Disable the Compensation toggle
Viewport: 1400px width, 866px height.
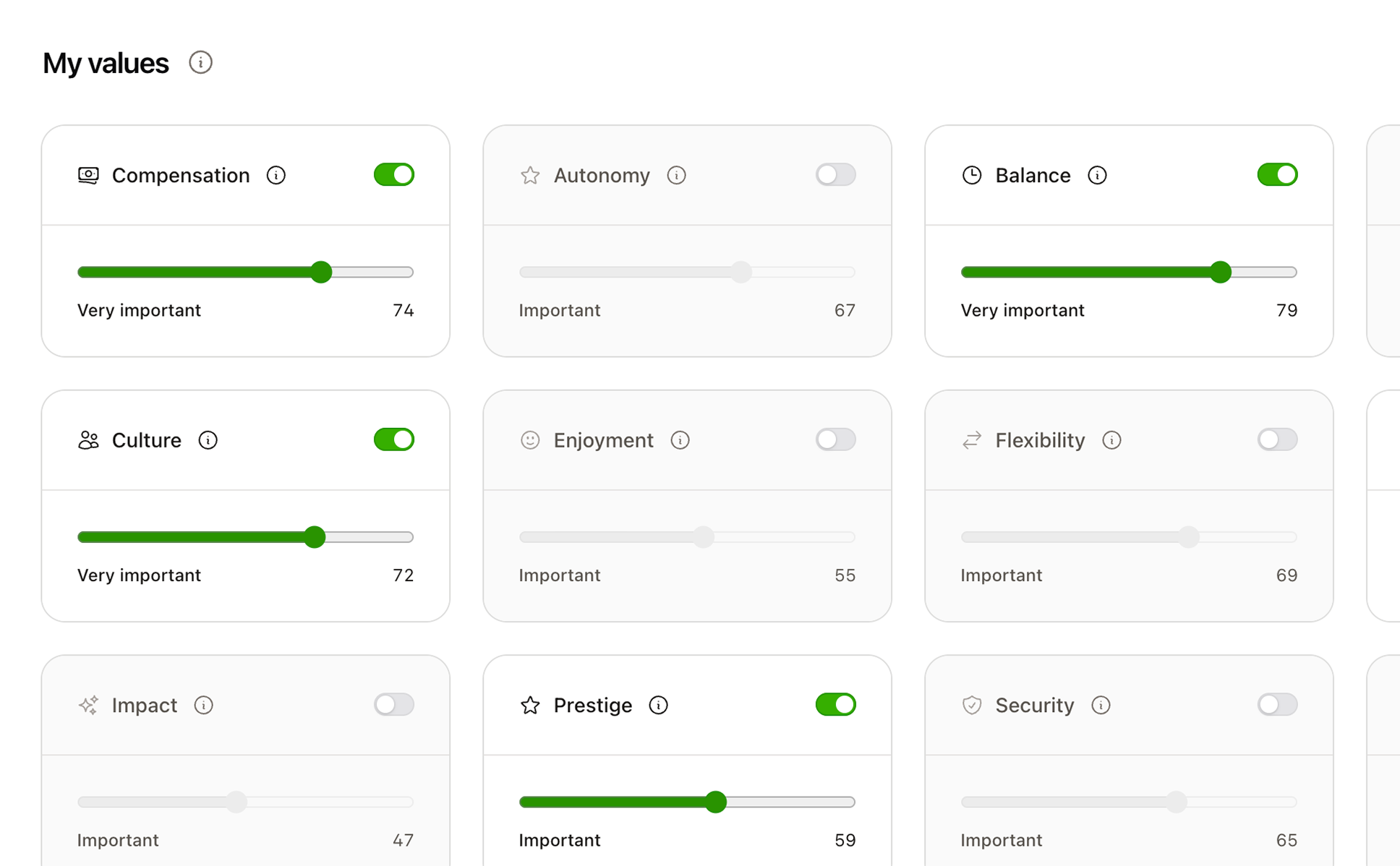pos(393,174)
